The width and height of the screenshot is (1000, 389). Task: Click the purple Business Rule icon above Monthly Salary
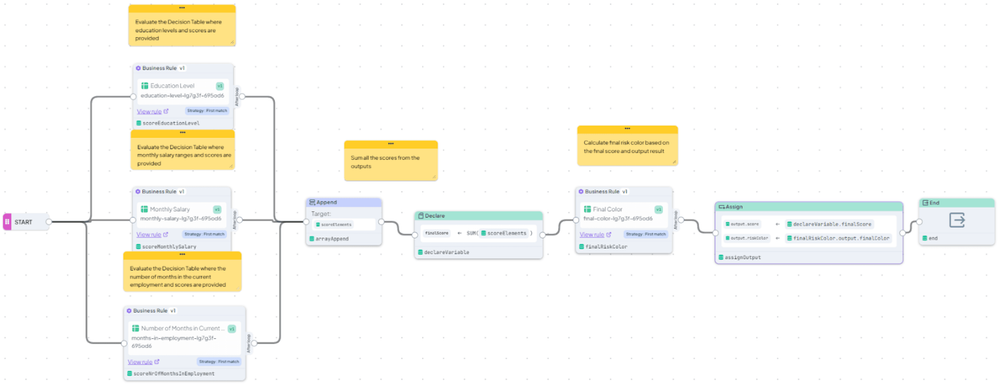[x=138, y=191]
